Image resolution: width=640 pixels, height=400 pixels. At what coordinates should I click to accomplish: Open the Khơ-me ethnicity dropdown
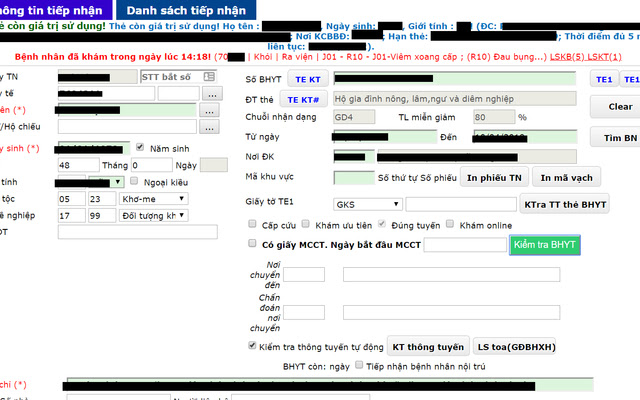153,199
